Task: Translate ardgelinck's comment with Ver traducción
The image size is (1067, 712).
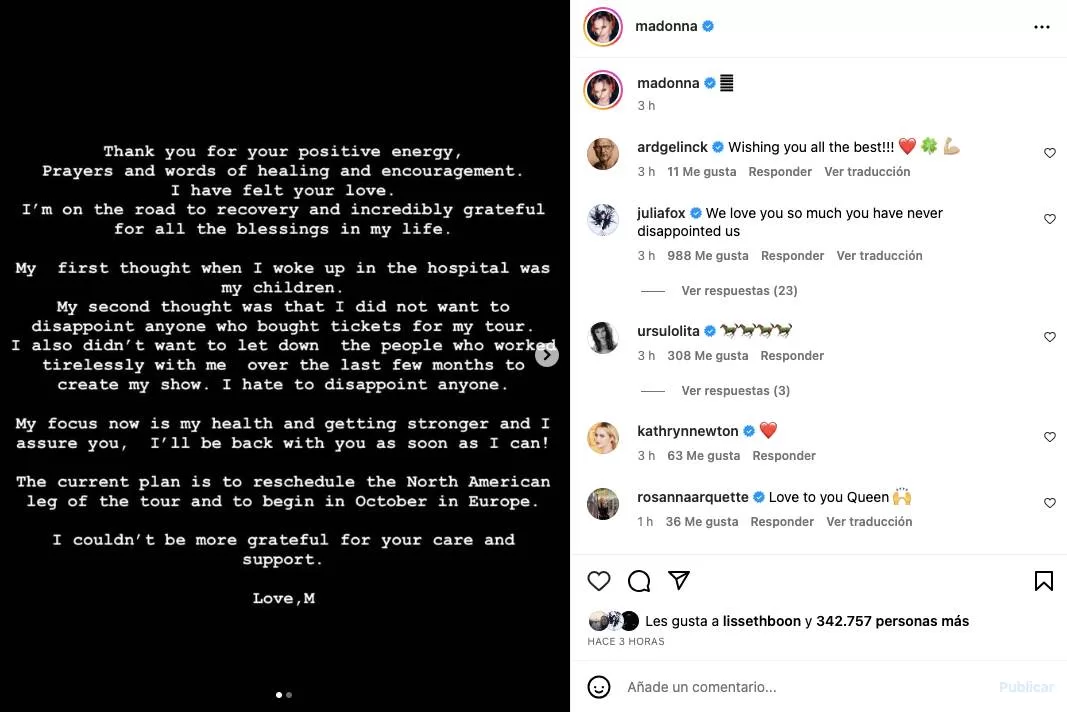Action: point(867,172)
